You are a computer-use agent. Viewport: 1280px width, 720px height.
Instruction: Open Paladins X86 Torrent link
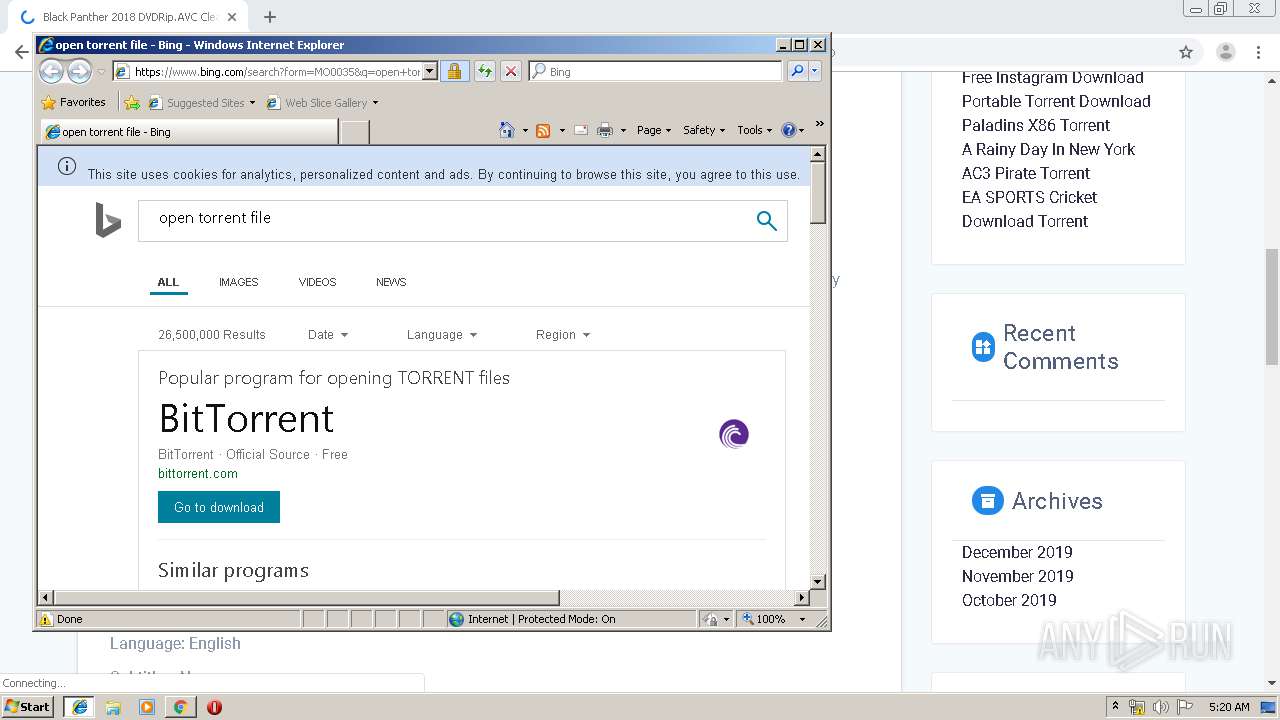click(x=1036, y=125)
